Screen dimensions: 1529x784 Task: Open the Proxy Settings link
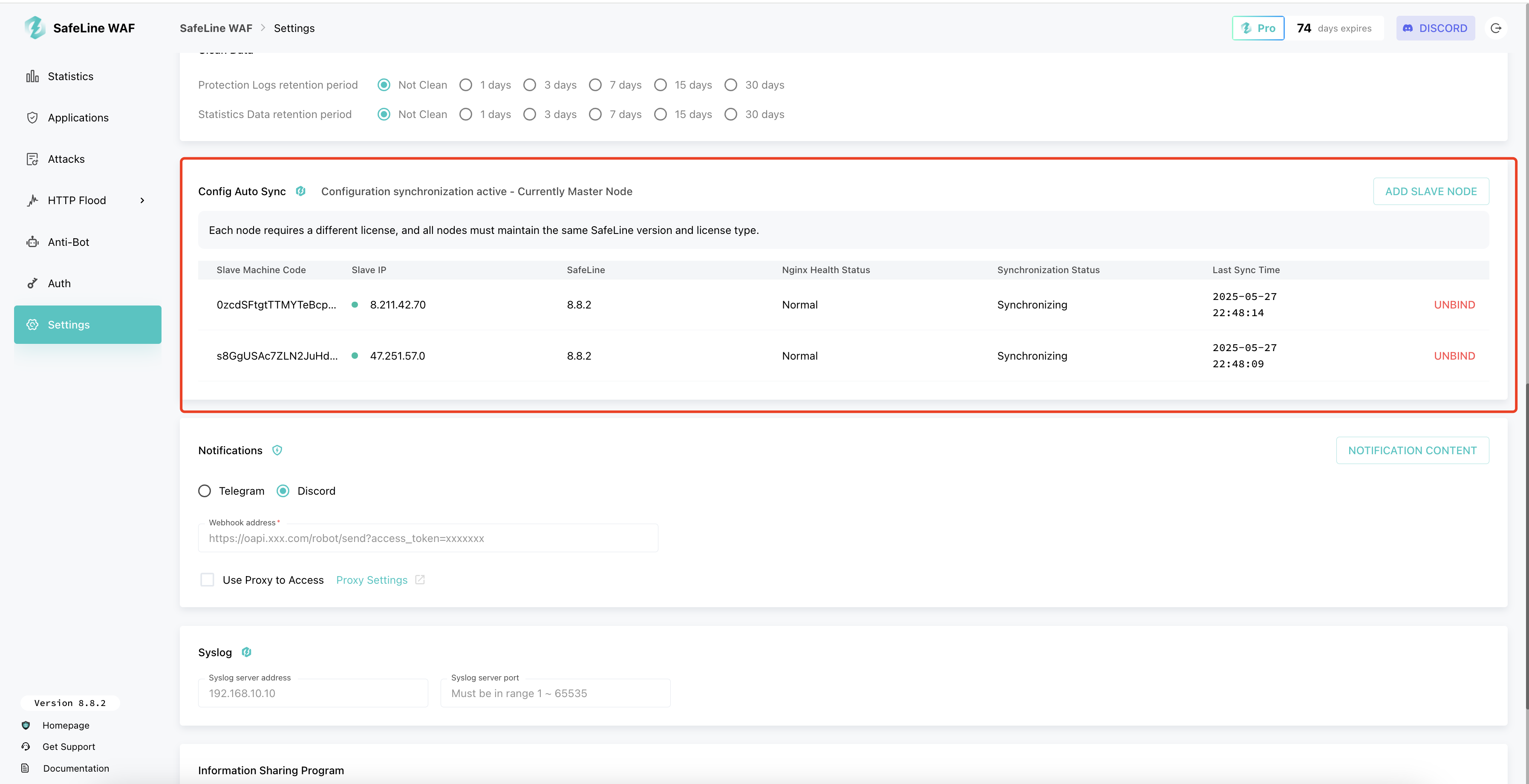(x=372, y=580)
